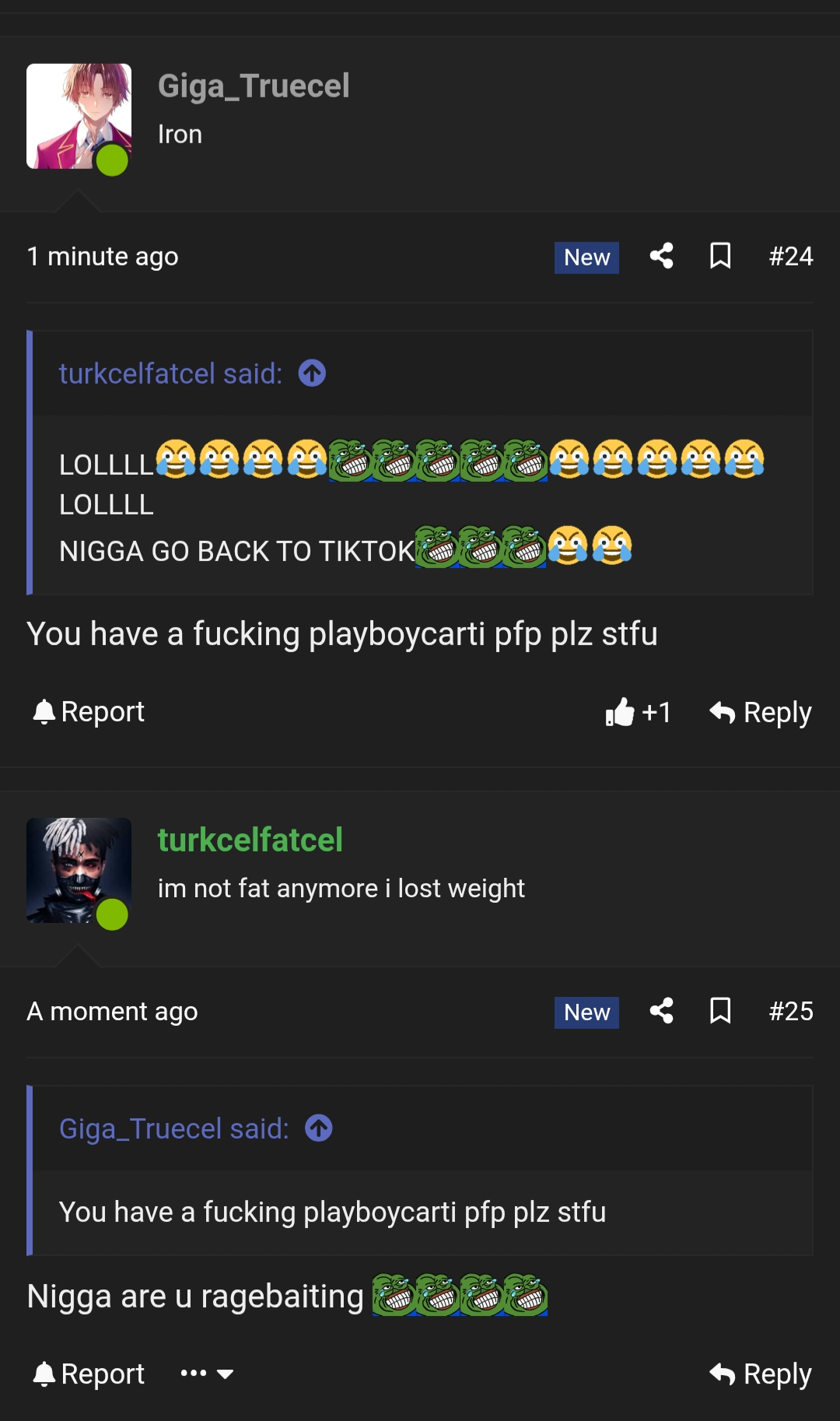Reply to turkcelfatcel's post #25
This screenshot has width=840, height=1421.
pyautogui.click(x=761, y=1374)
